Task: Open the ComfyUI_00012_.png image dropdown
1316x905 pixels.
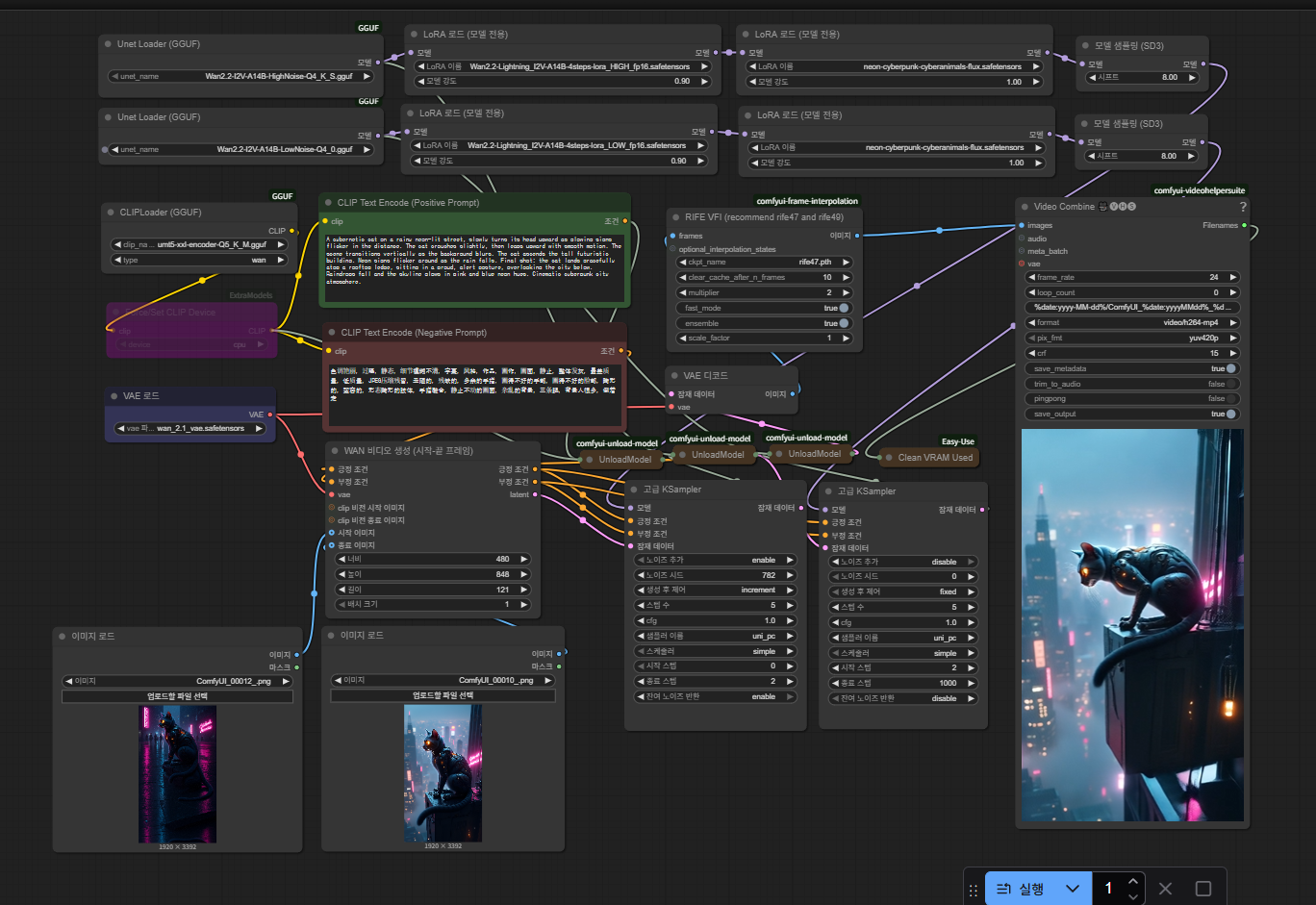Action: tap(177, 681)
